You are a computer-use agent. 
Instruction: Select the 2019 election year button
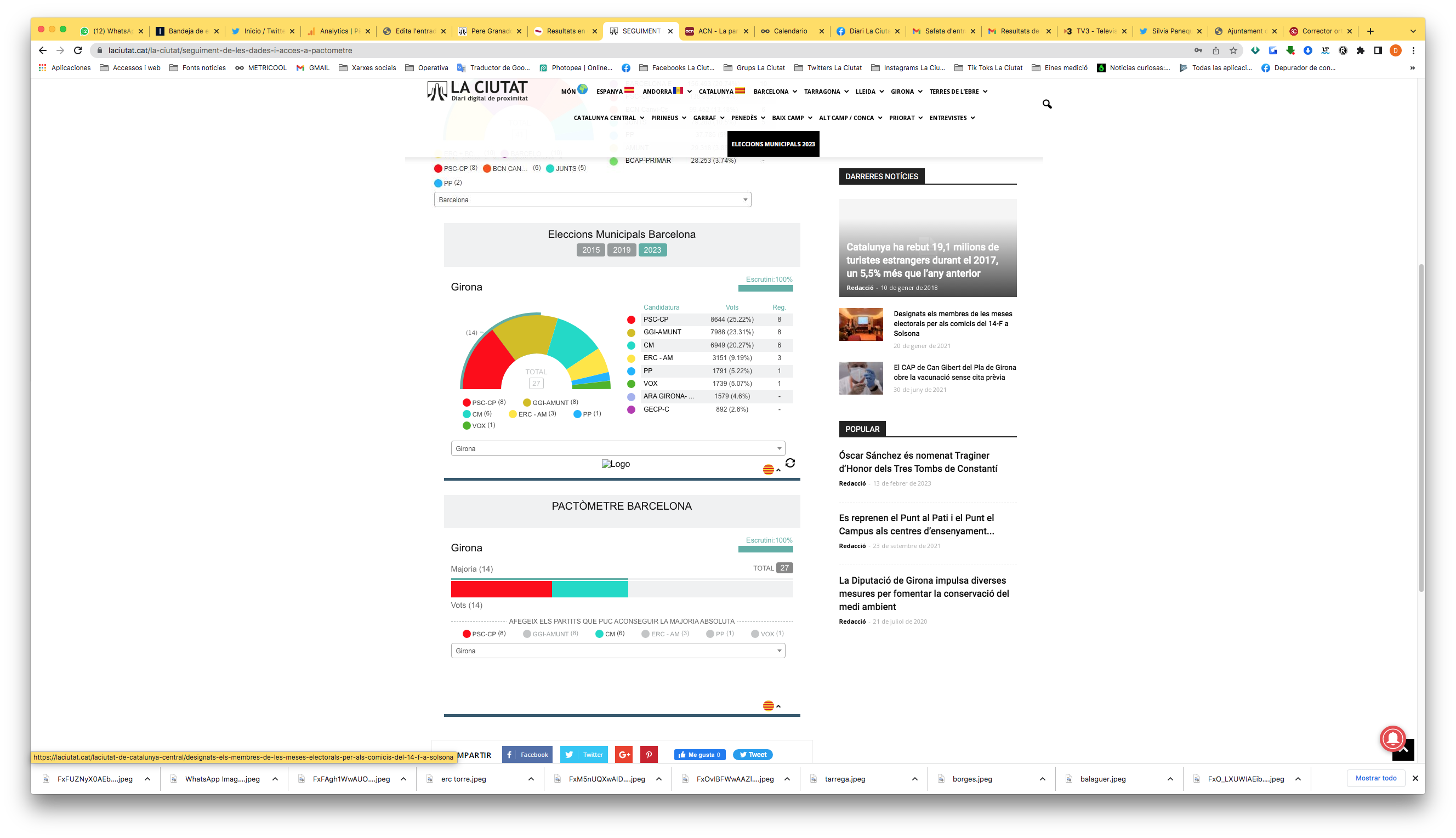(621, 250)
